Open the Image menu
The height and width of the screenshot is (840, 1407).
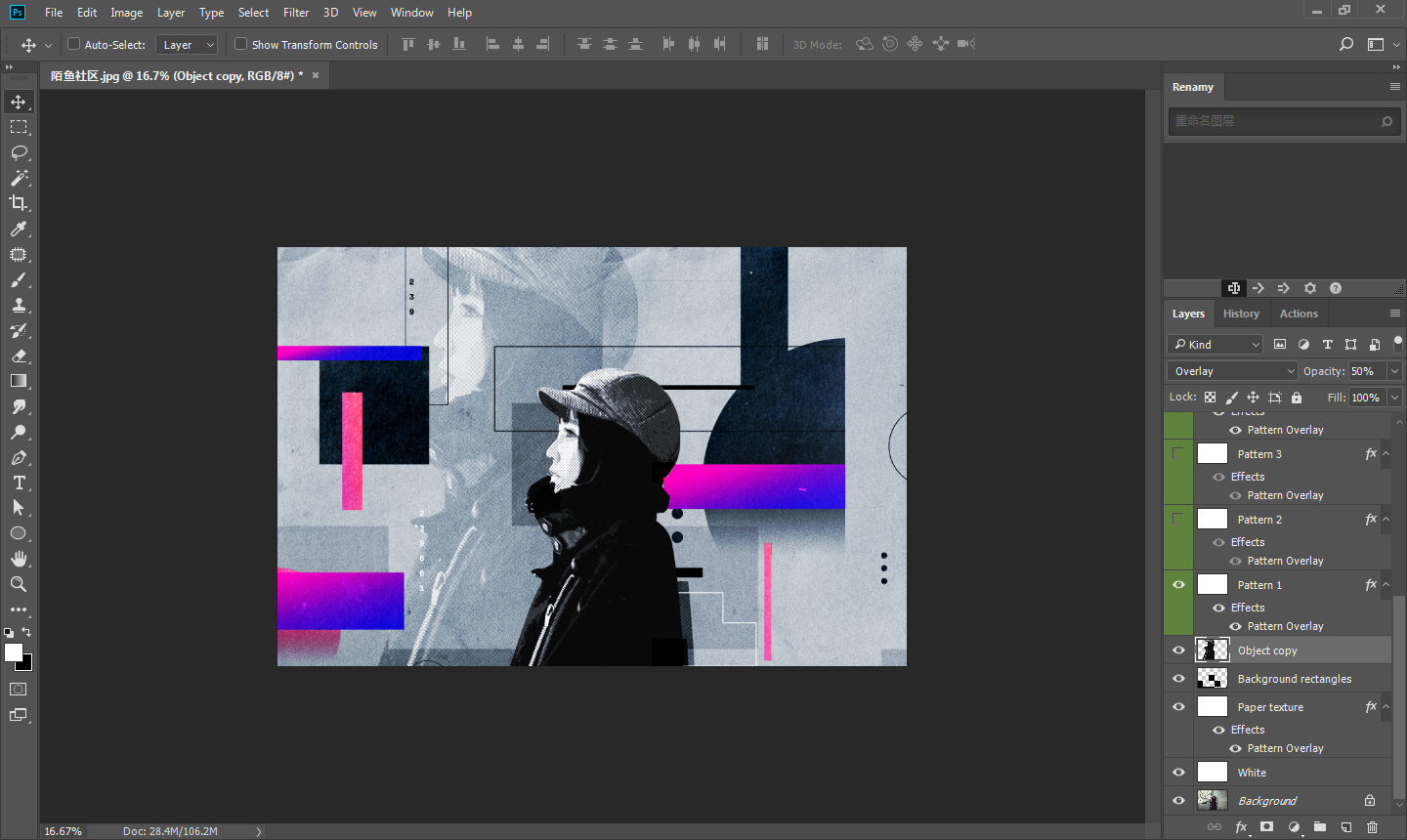coord(126,13)
